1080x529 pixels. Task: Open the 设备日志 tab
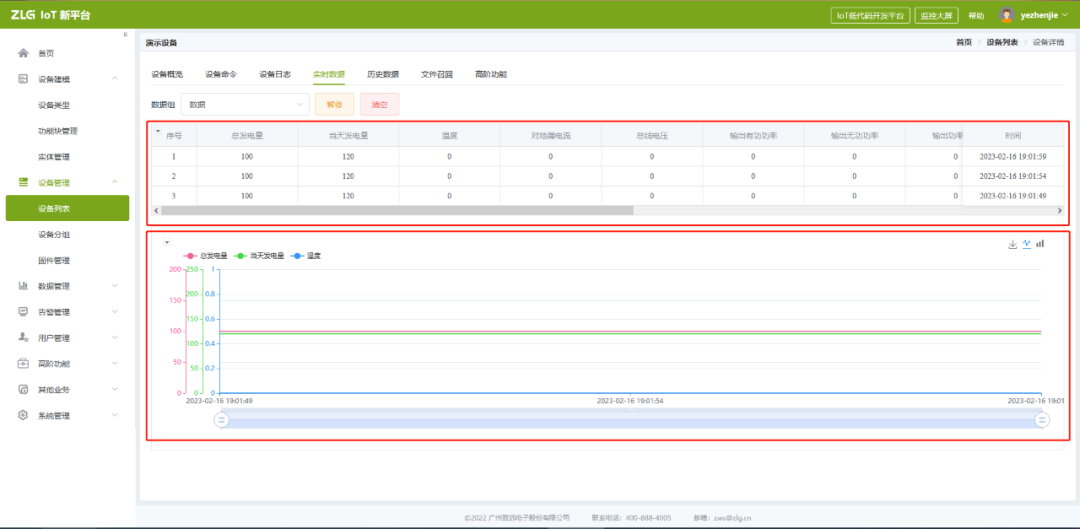click(x=275, y=74)
